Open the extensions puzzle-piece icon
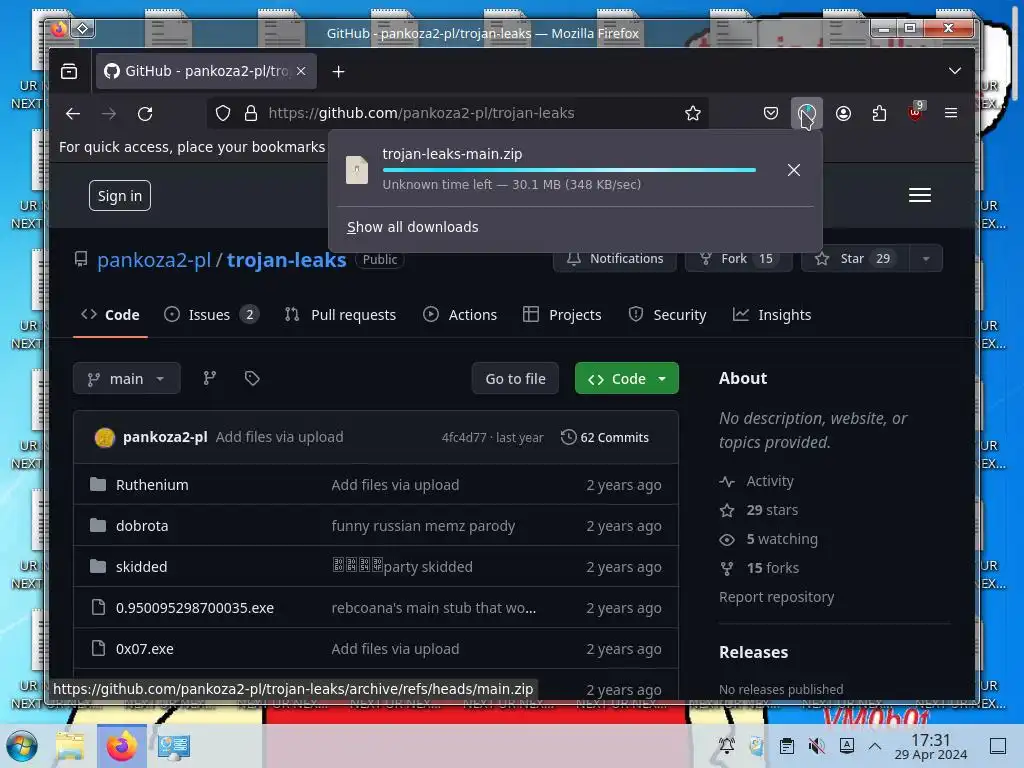 coord(879,114)
